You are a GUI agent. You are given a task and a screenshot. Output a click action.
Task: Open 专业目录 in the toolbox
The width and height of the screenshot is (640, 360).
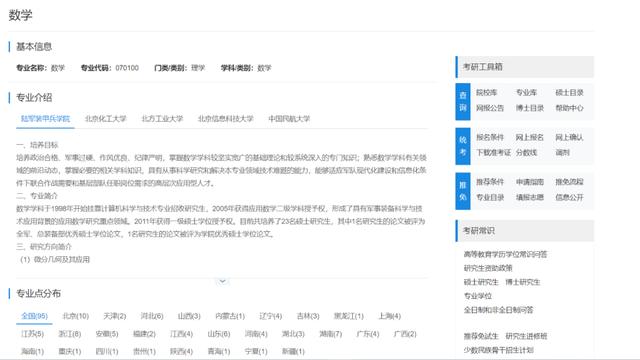pyautogui.click(x=490, y=198)
